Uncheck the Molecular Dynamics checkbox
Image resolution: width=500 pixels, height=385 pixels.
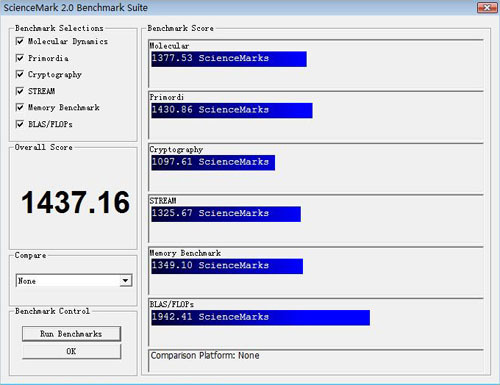(20, 41)
